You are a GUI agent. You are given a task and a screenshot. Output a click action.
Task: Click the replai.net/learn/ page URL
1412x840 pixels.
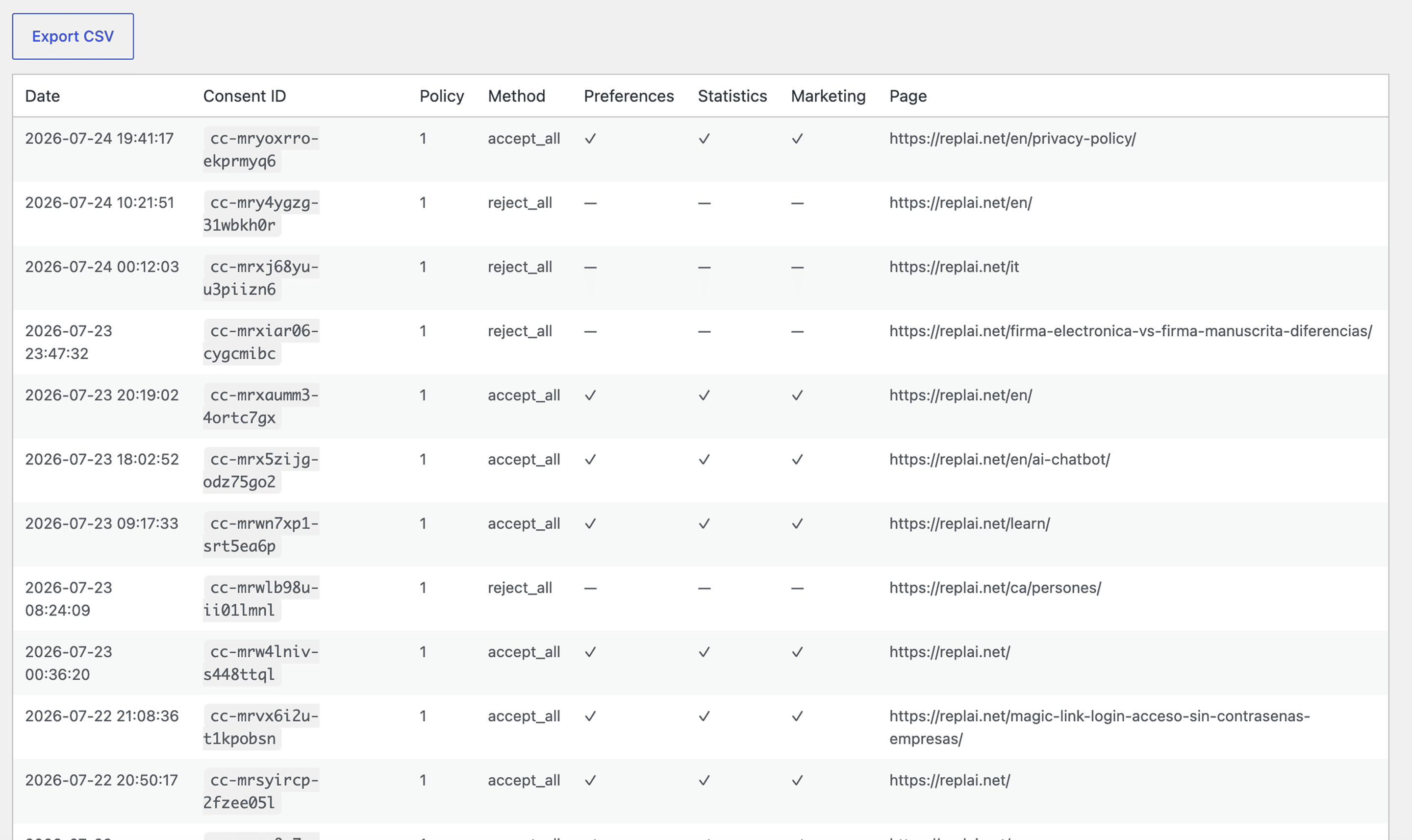pyautogui.click(x=969, y=523)
